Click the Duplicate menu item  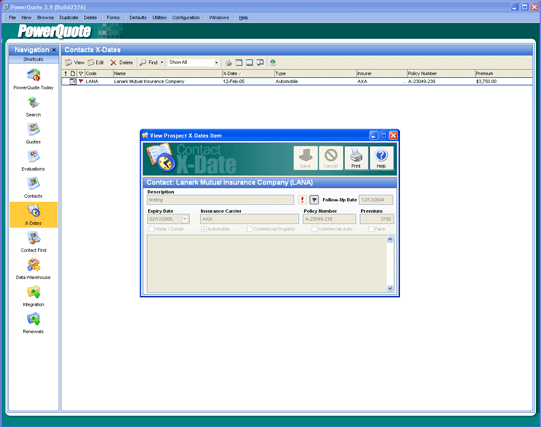pyautogui.click(x=69, y=18)
